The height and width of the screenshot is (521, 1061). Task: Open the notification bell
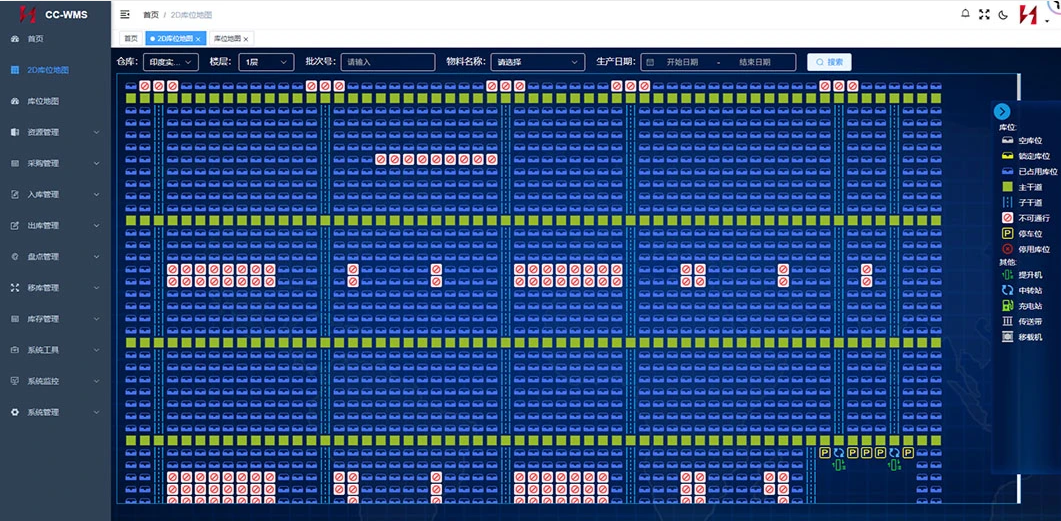point(966,14)
